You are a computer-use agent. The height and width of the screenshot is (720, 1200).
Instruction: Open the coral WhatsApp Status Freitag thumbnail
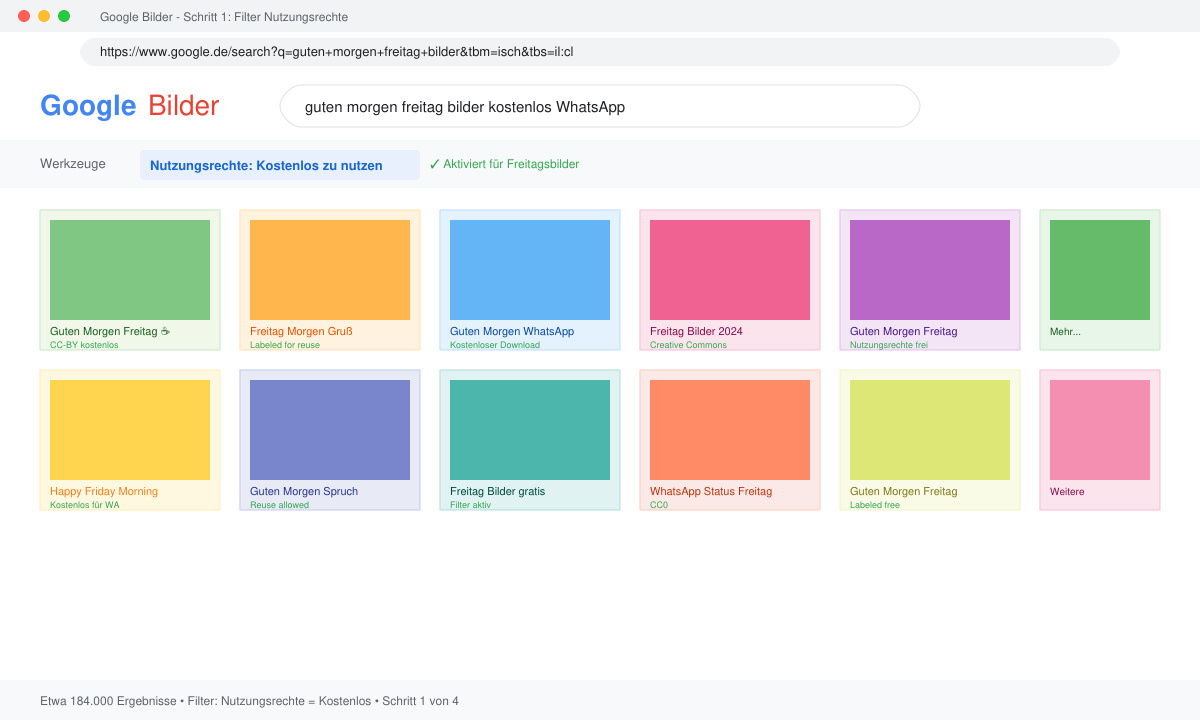pyautogui.click(x=730, y=430)
